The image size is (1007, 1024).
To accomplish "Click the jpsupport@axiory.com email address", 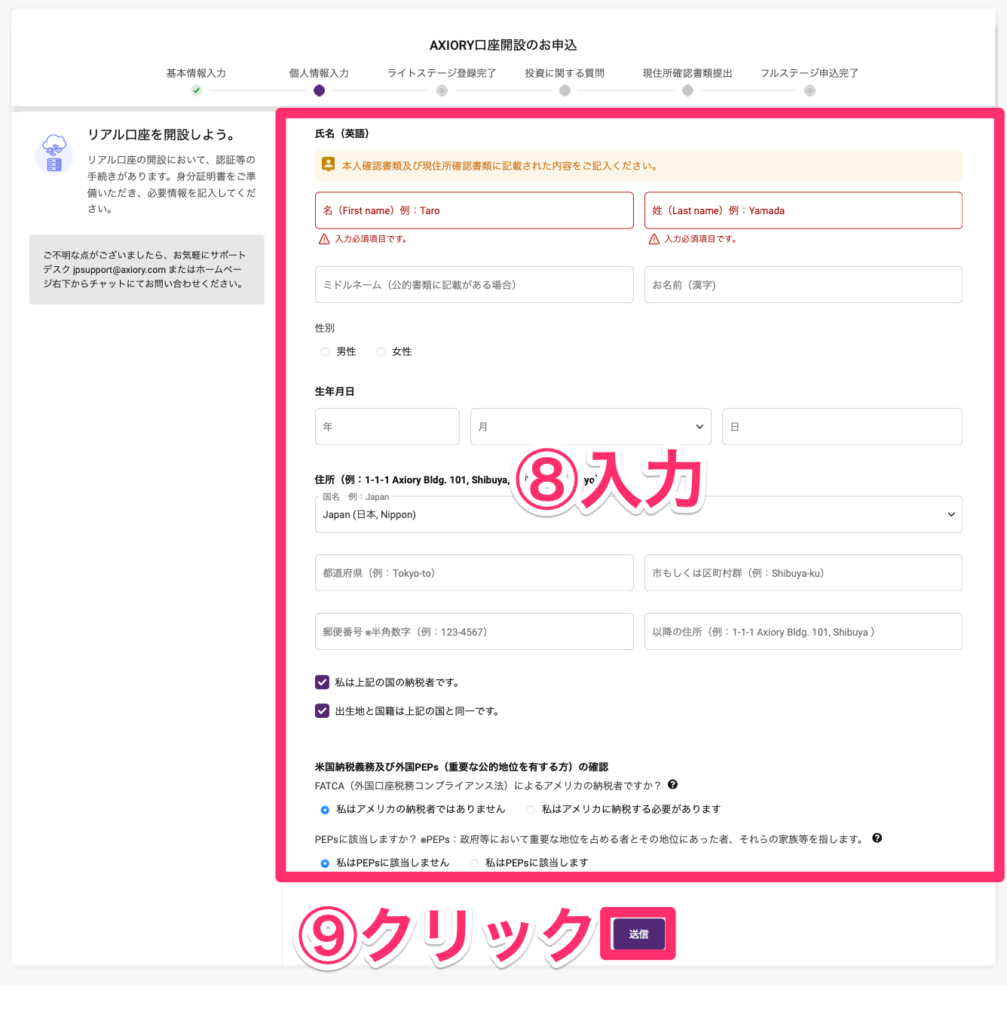I will click(120, 270).
